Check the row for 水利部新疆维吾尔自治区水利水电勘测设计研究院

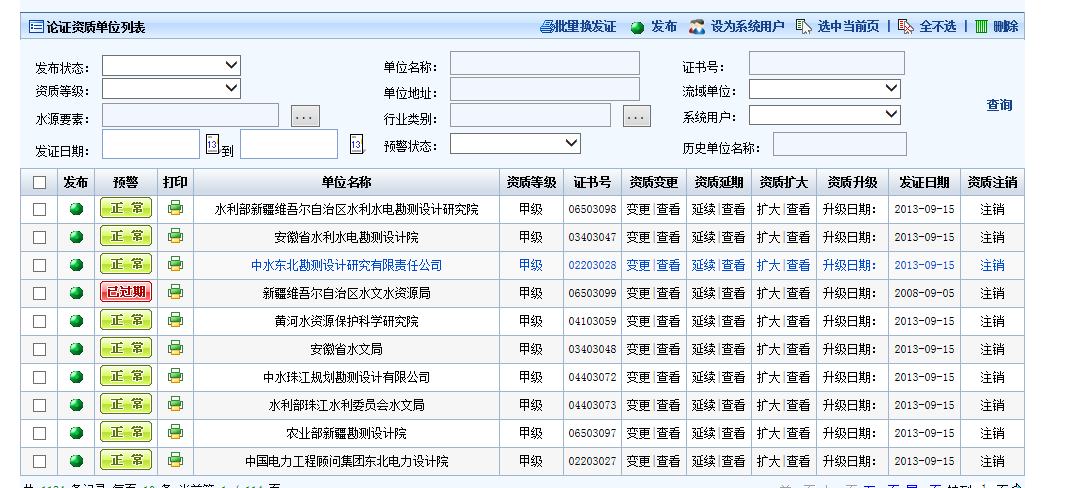[x=39, y=209]
